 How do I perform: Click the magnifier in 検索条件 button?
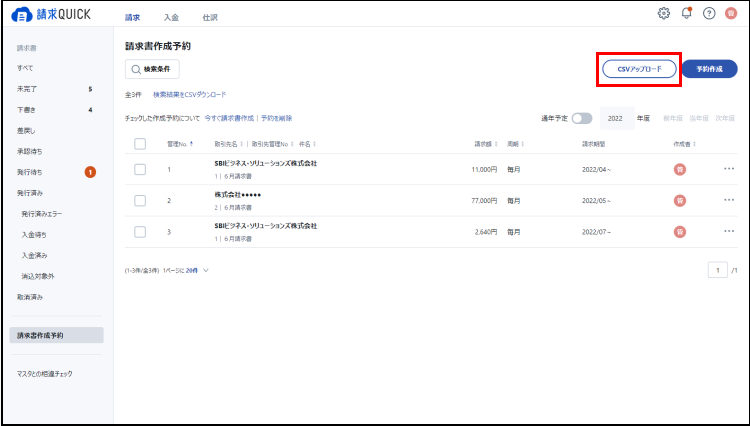click(136, 69)
